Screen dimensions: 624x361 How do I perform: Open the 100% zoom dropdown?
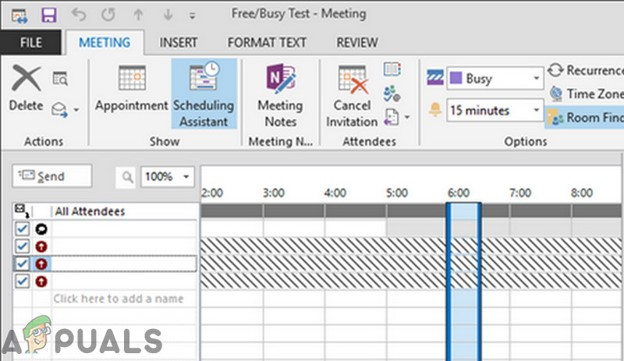click(186, 176)
